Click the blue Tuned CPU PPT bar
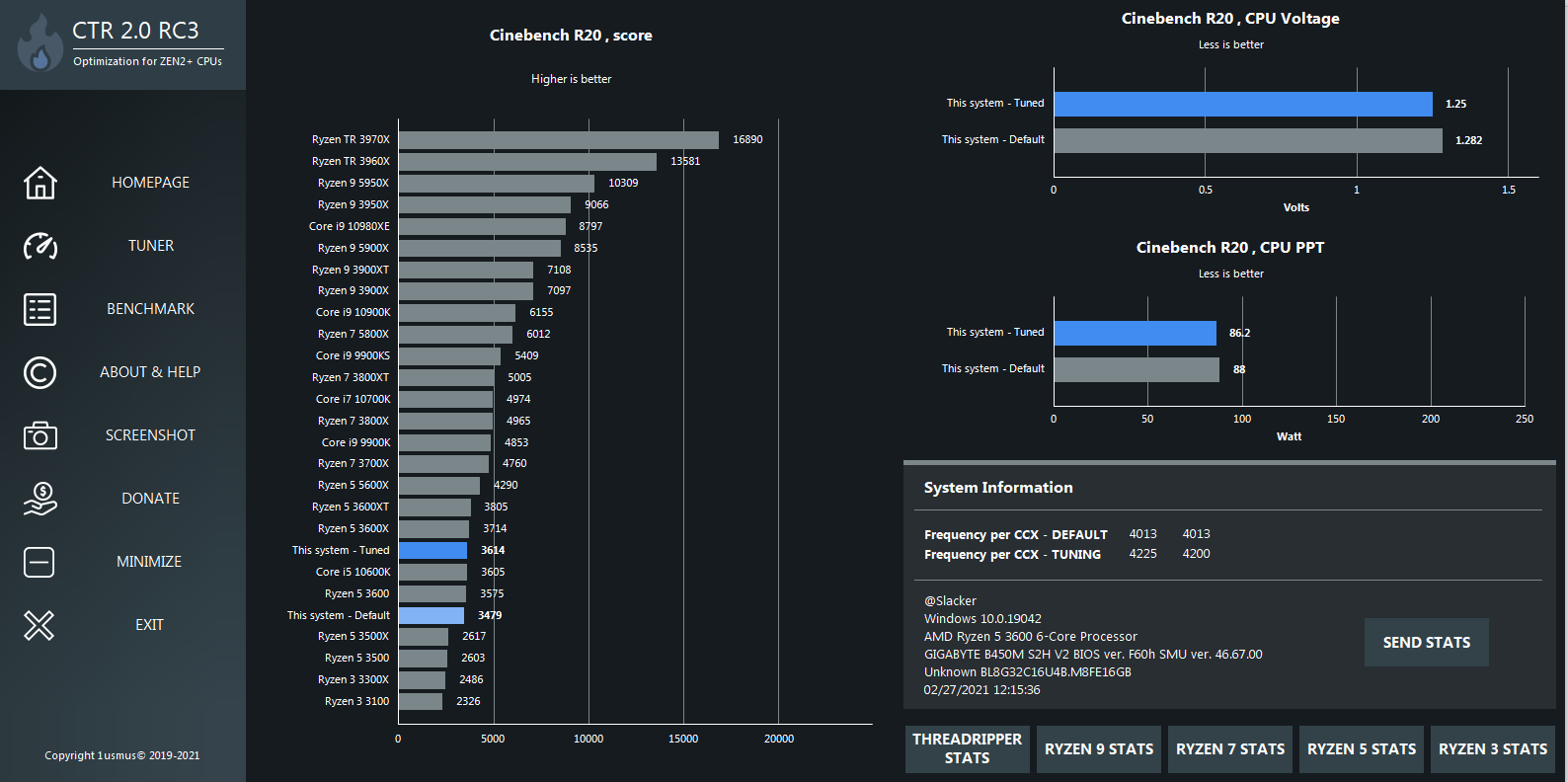Screen dimensions: 1568x782 (1136, 333)
